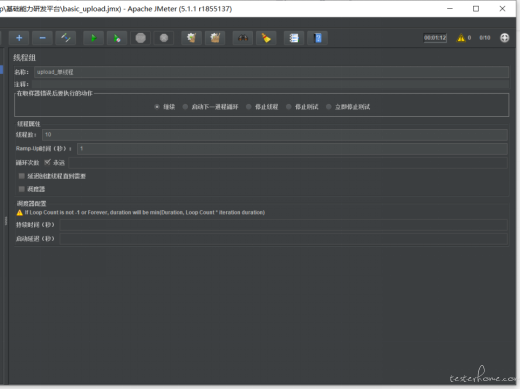Click the Shutdown test icon
521x389 pixels.
164,38
